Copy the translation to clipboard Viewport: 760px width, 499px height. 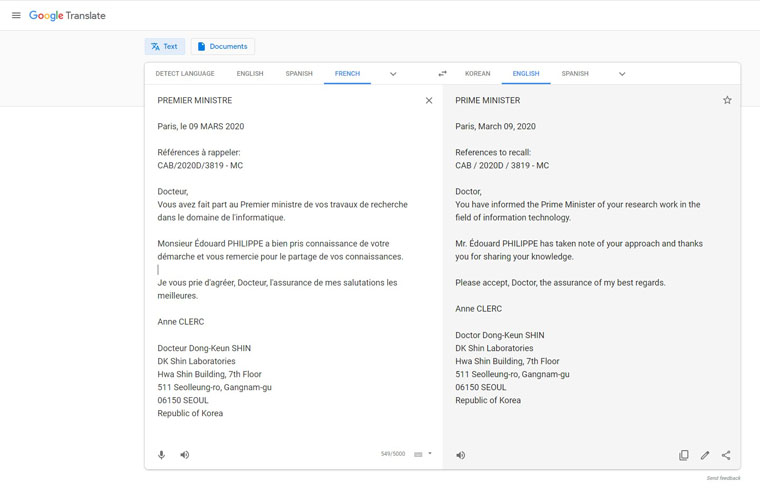684,455
